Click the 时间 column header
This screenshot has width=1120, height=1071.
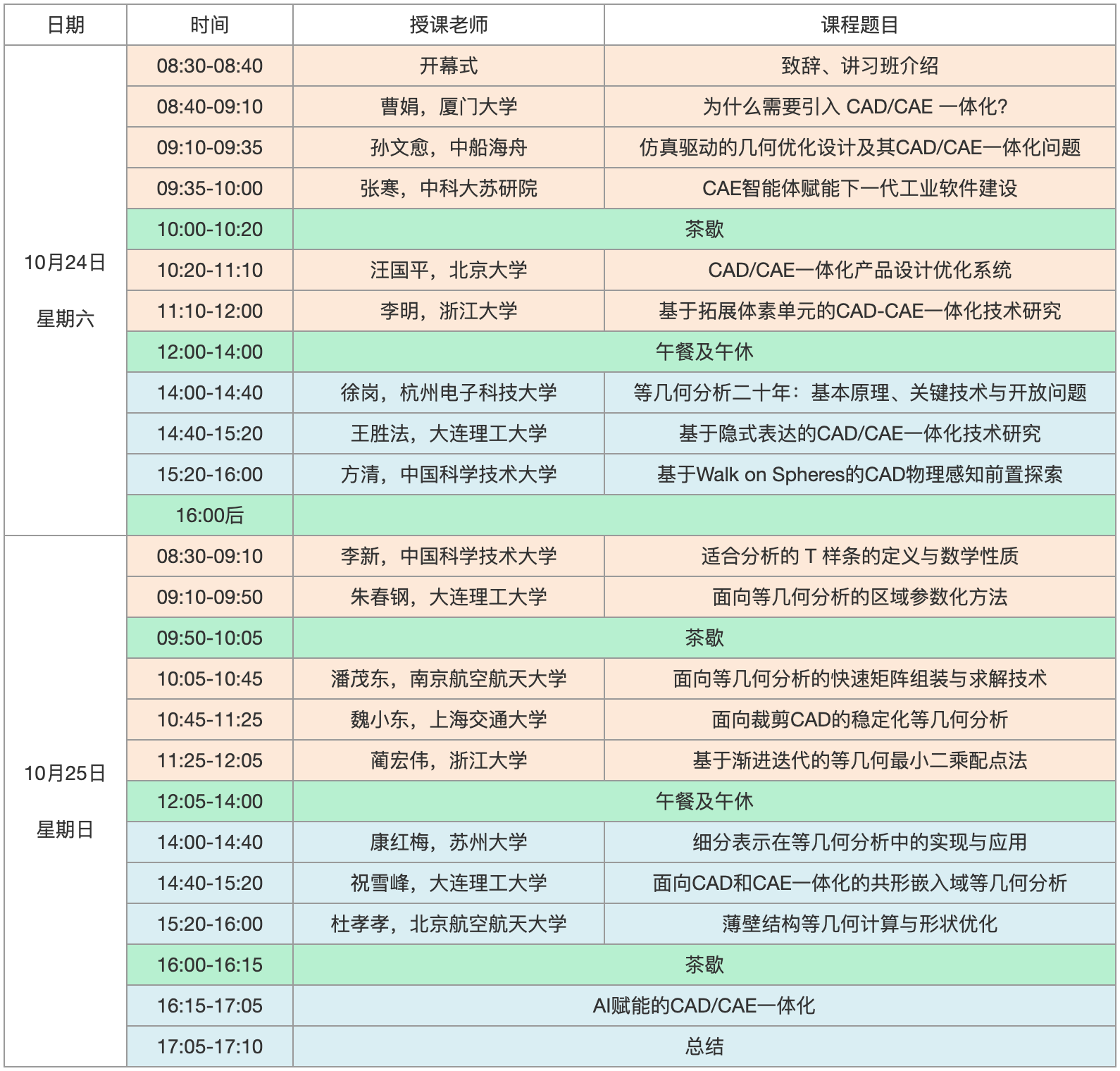(210, 25)
